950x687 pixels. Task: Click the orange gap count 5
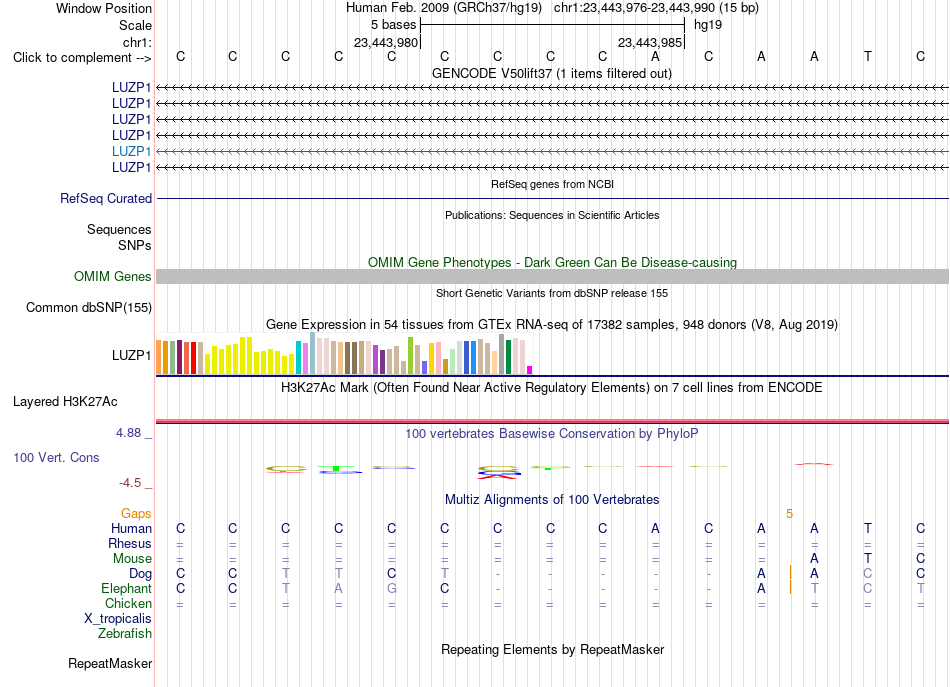pyautogui.click(x=789, y=514)
